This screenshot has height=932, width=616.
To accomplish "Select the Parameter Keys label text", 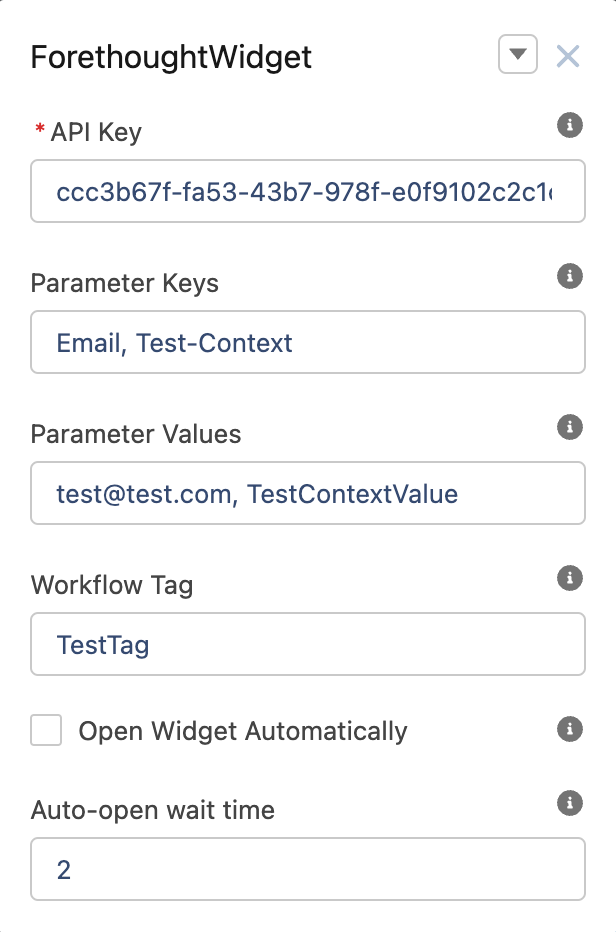I will [x=125, y=283].
